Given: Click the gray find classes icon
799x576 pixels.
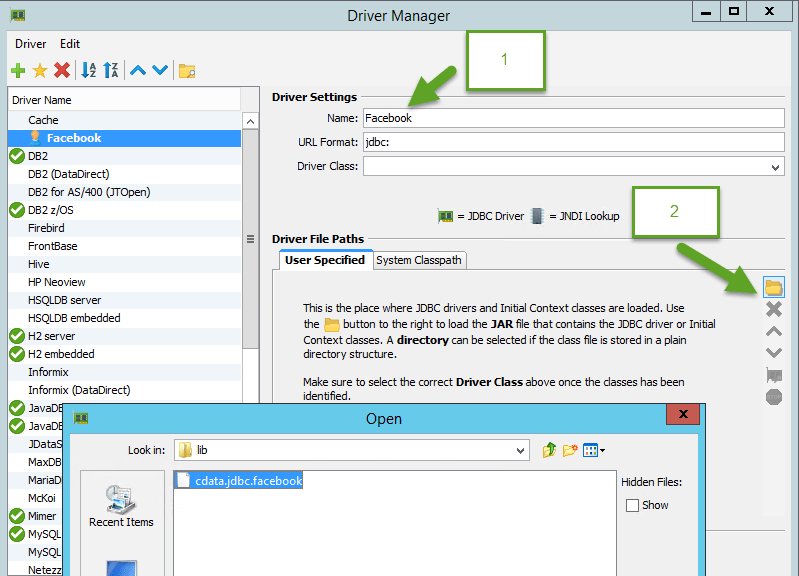Looking at the screenshot, I should [774, 375].
